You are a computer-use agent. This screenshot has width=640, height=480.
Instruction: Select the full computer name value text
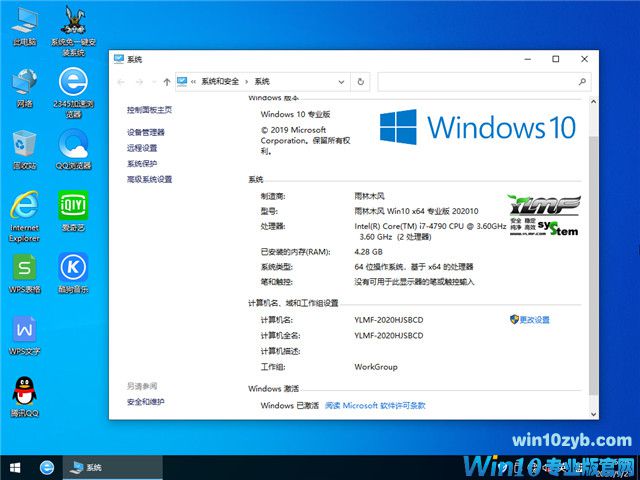click(389, 336)
